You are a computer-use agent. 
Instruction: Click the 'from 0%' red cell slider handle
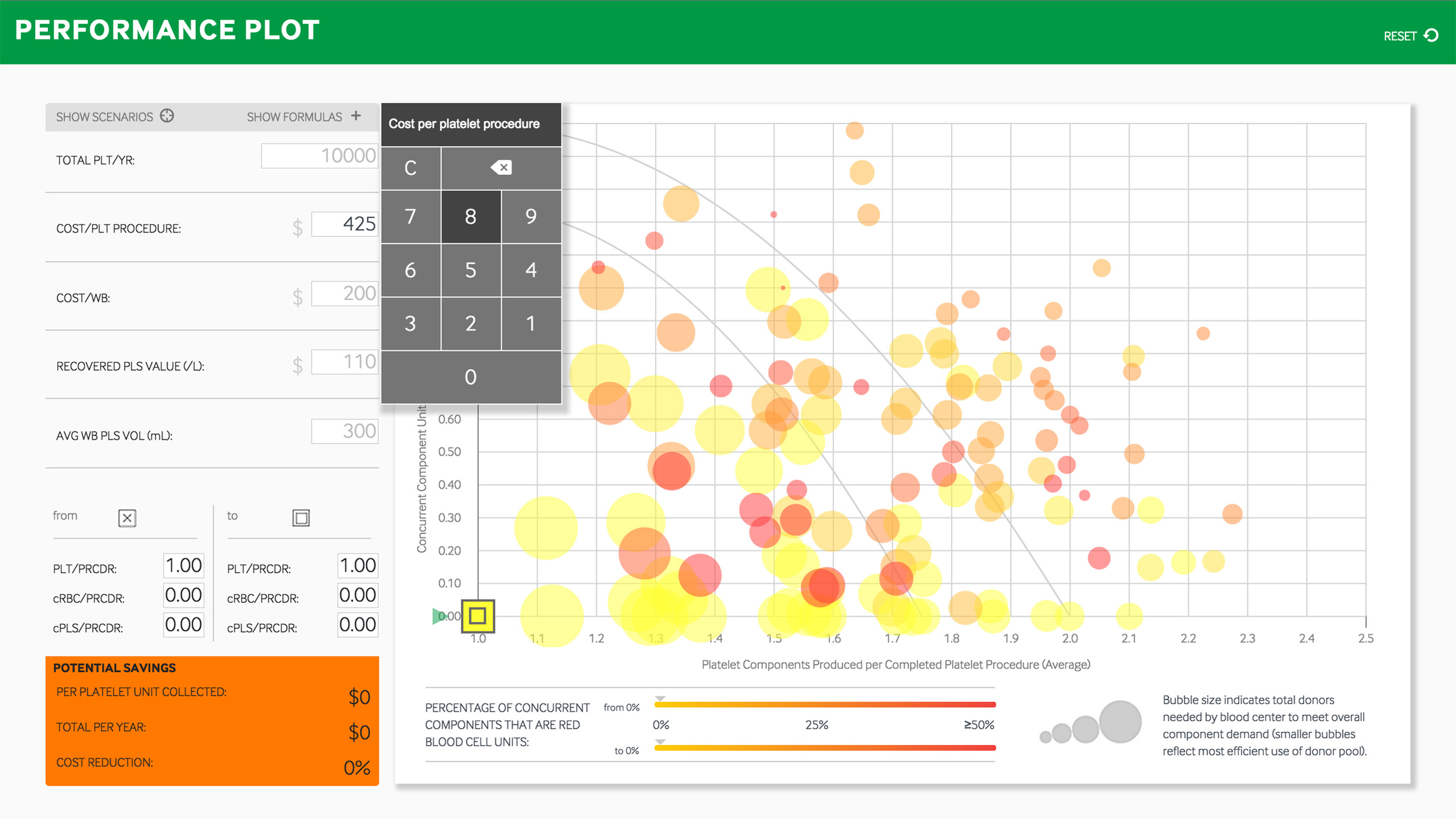point(660,698)
